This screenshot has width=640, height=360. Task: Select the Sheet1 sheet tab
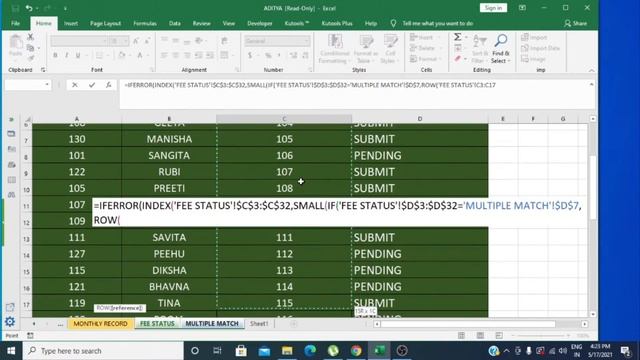[x=259, y=323]
